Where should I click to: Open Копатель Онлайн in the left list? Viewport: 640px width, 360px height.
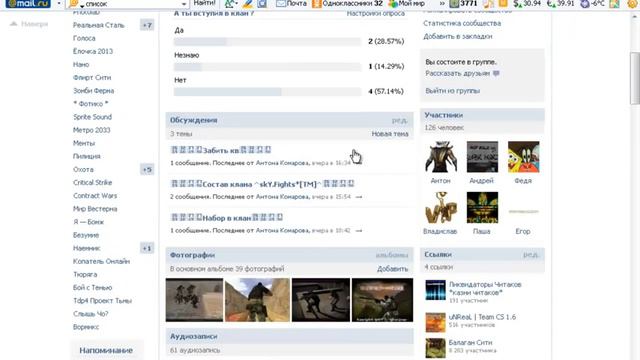coord(101,261)
